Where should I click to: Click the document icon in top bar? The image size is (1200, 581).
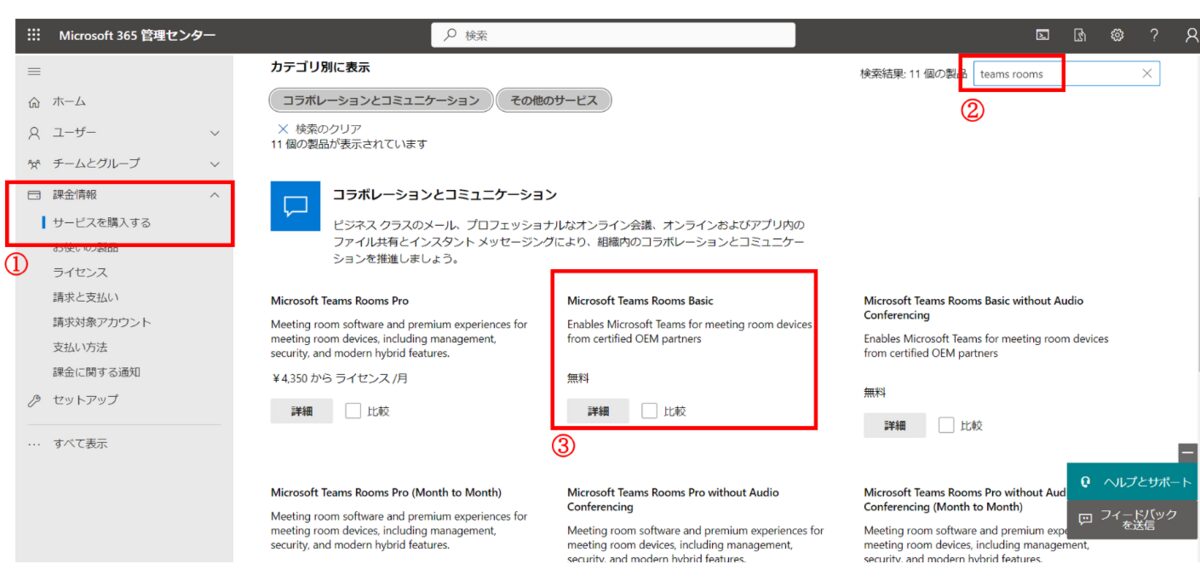pos(1080,35)
